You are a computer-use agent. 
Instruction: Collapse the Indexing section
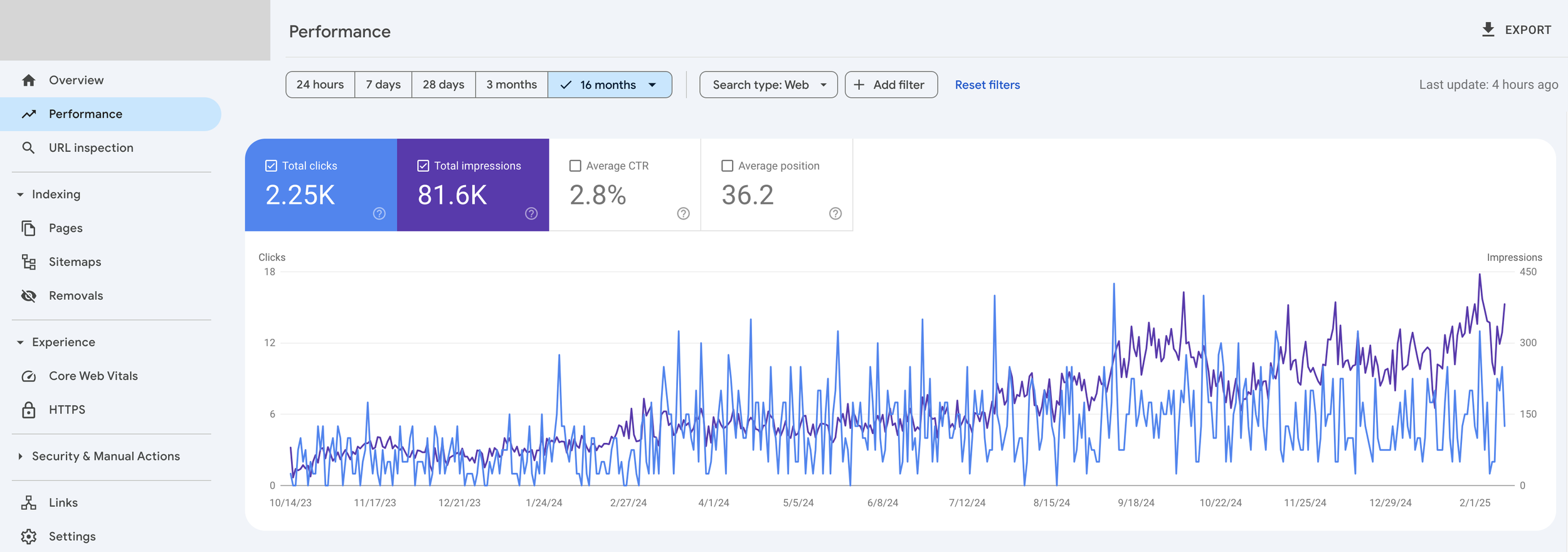point(20,194)
